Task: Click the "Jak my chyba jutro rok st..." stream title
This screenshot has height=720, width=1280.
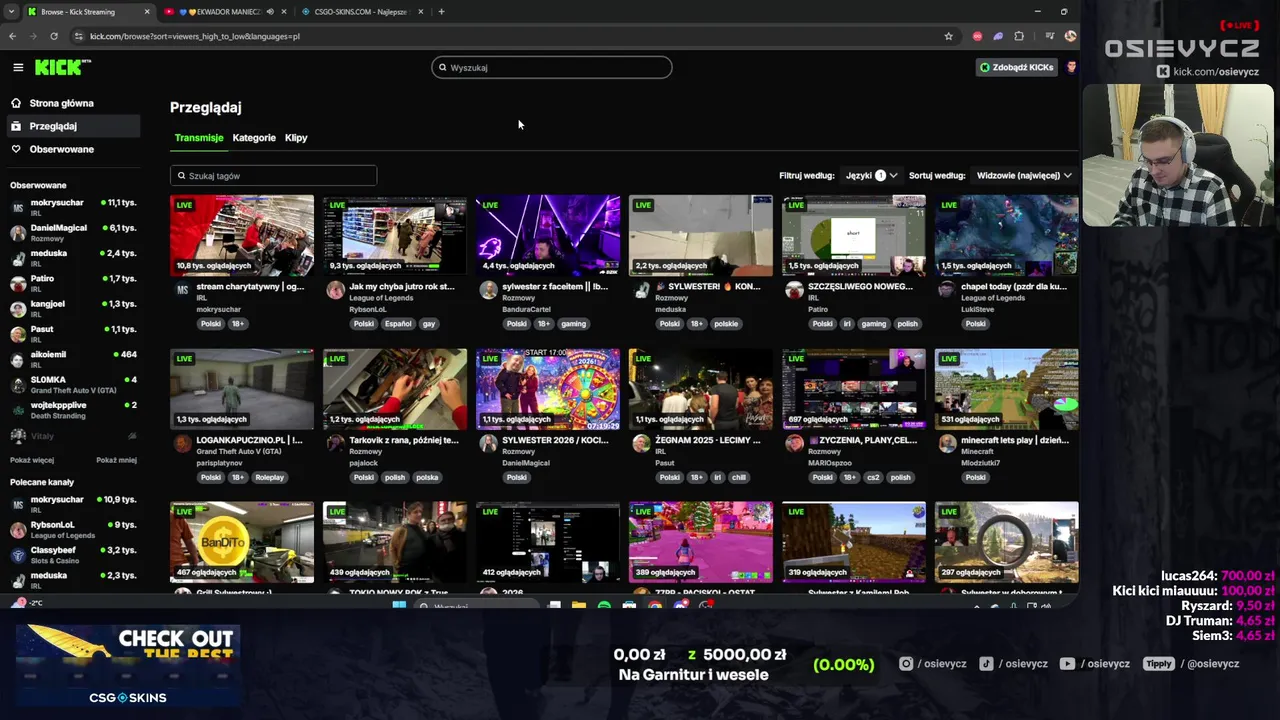Action: pyautogui.click(x=402, y=287)
